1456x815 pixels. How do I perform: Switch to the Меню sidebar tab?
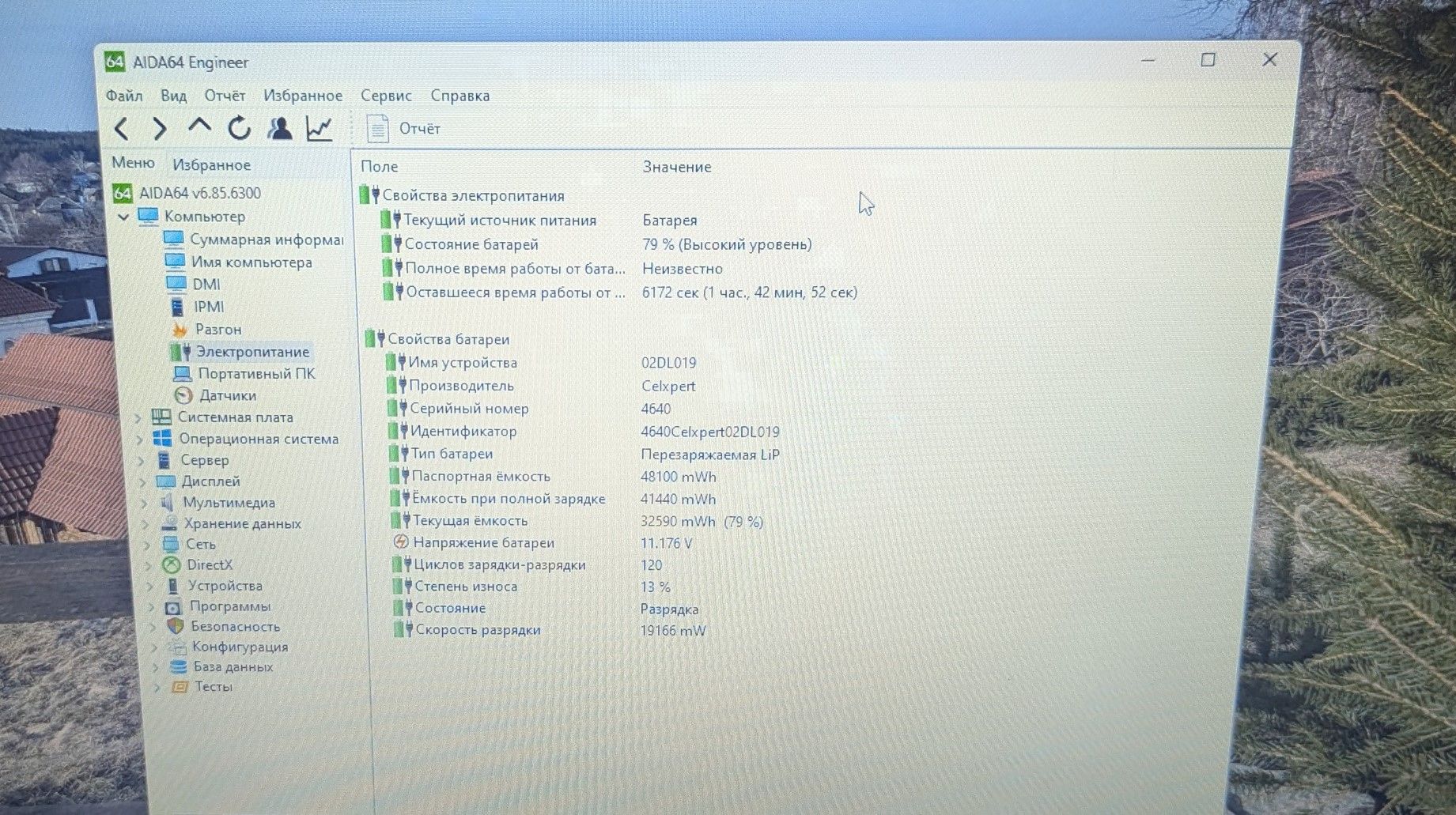coord(133,162)
